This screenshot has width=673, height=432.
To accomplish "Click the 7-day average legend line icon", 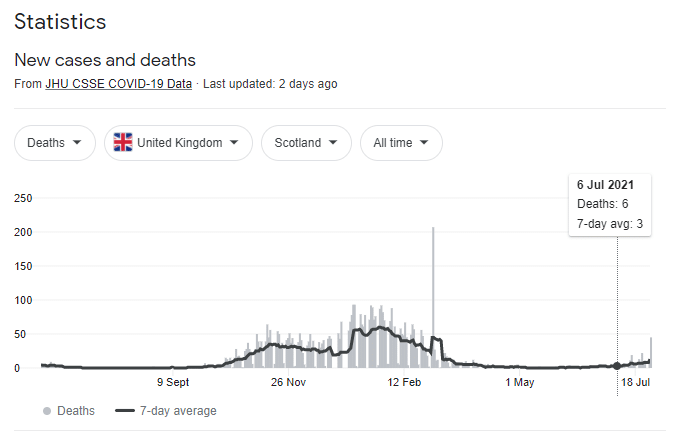I will [125, 411].
